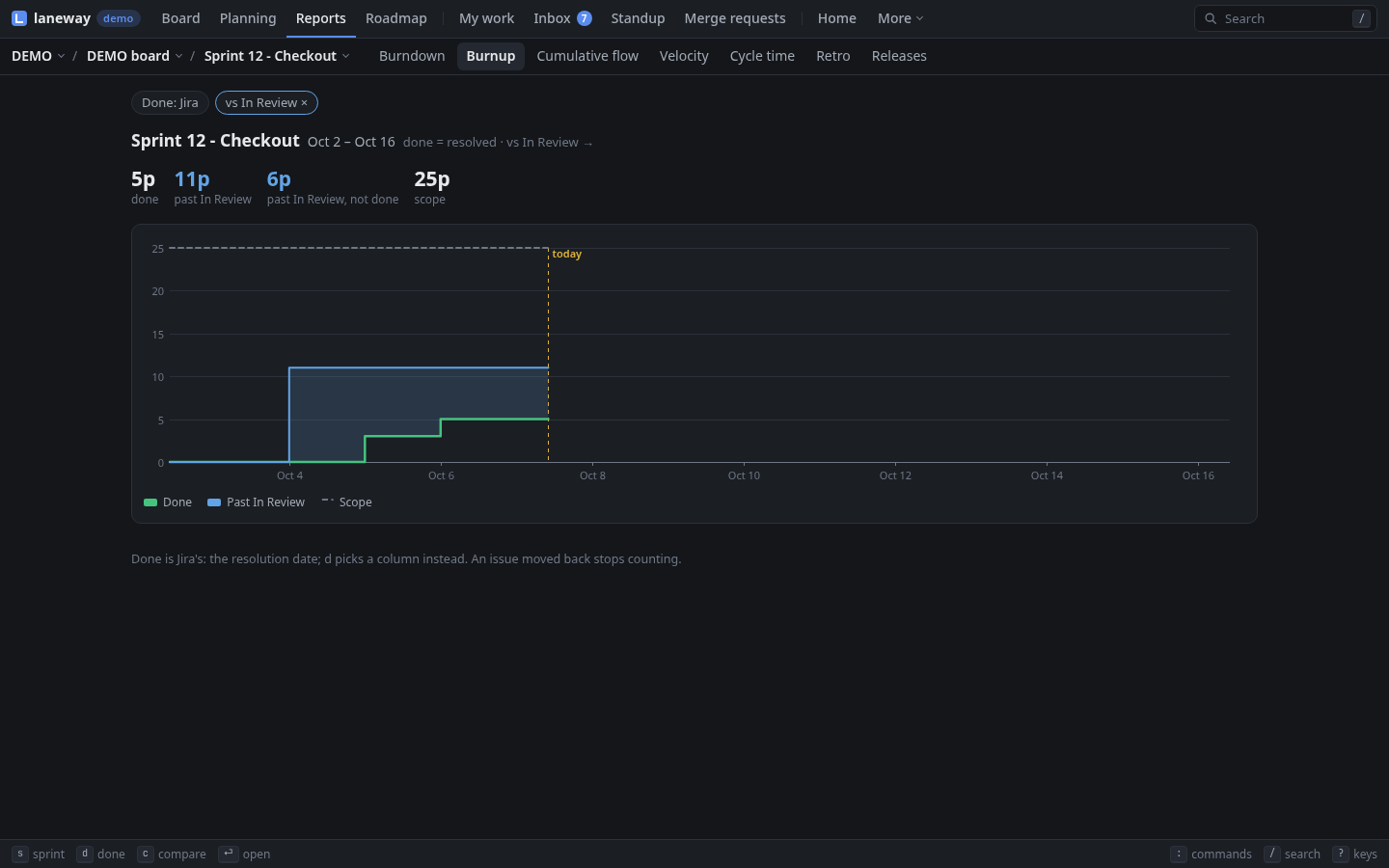This screenshot has width=1389, height=868.
Task: Open the Board page
Action: click(x=181, y=18)
